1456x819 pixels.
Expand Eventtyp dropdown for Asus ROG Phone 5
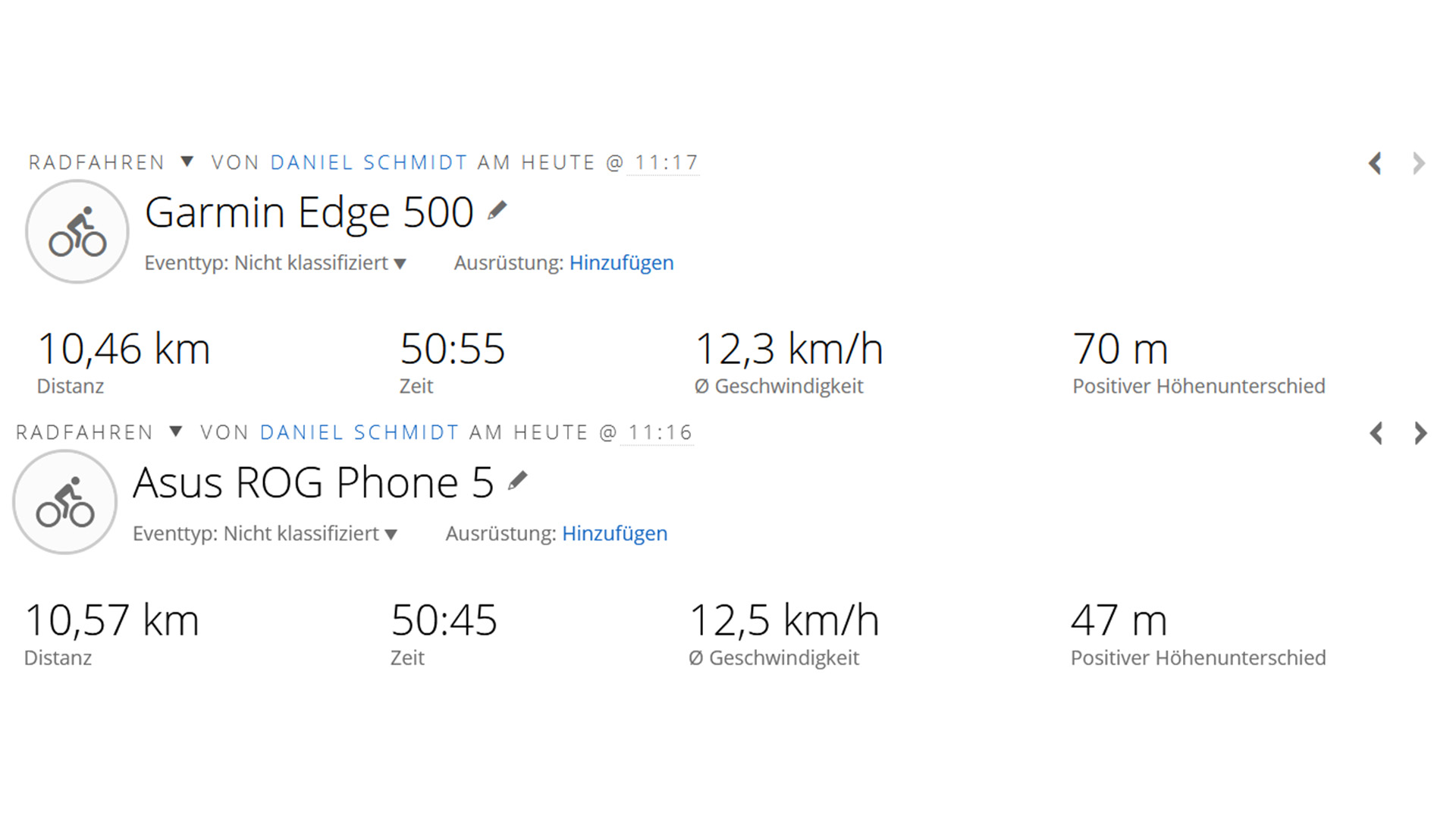pyautogui.click(x=391, y=534)
